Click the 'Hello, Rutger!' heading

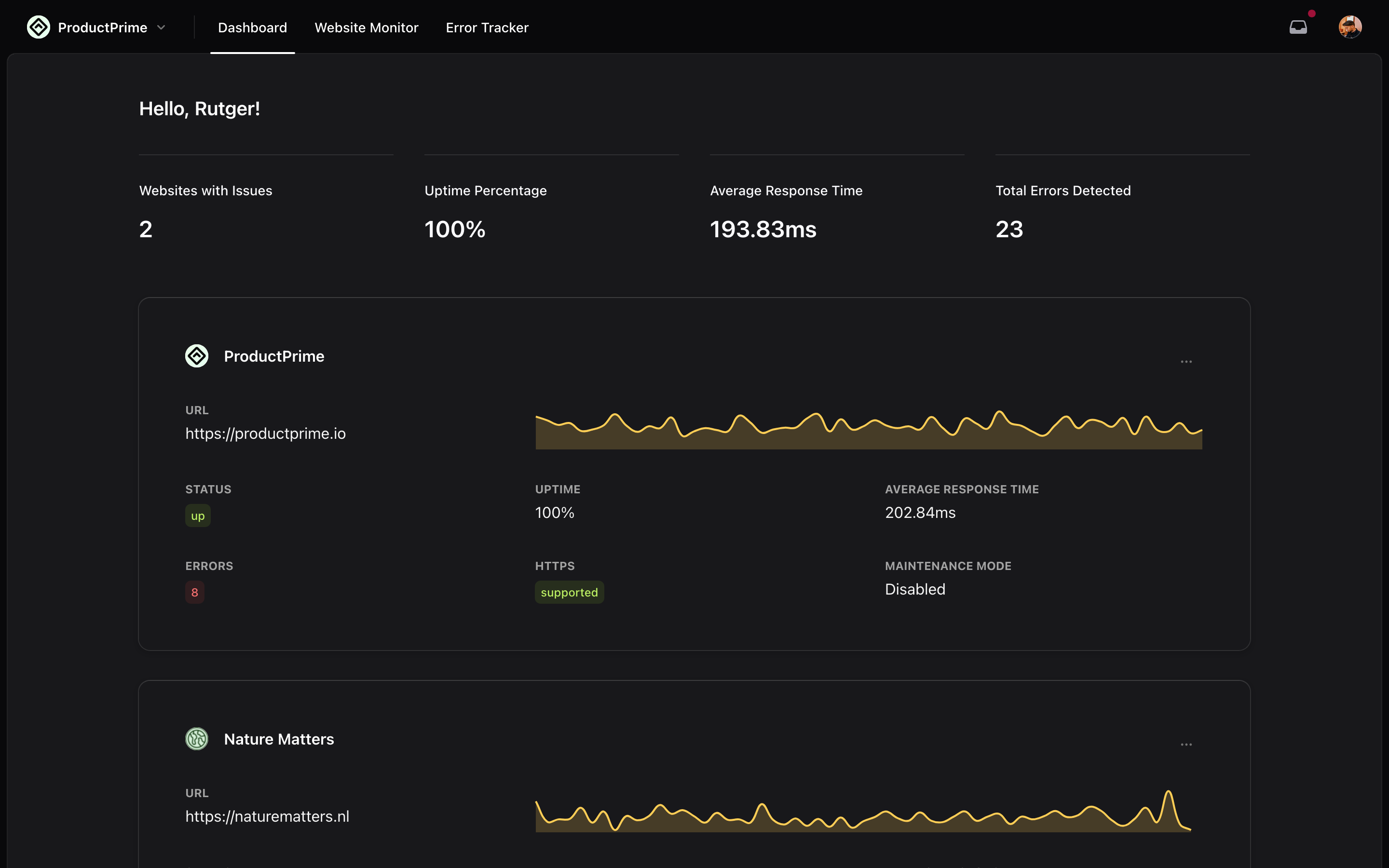coord(199,108)
